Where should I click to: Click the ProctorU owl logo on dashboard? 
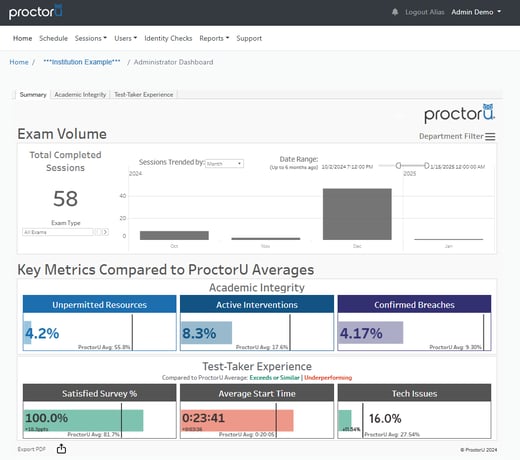click(x=459, y=114)
